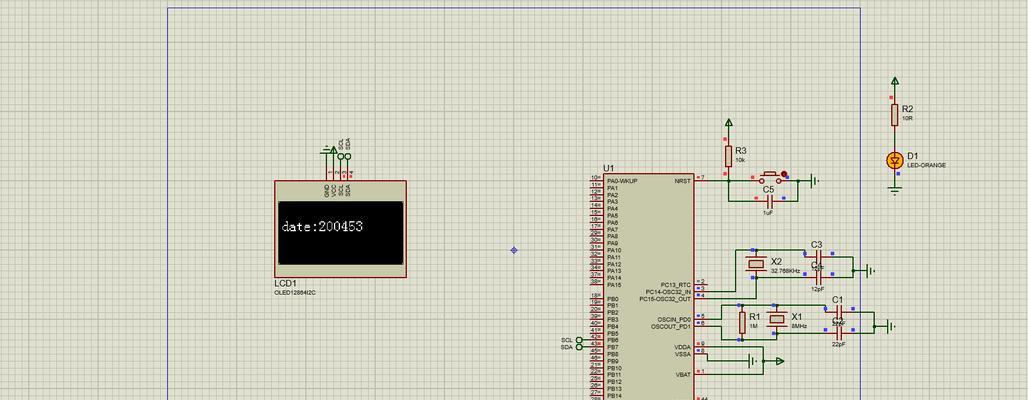Screen dimensions: 1028x400
Task: Click the "R3" reference label
Action: pos(741,150)
